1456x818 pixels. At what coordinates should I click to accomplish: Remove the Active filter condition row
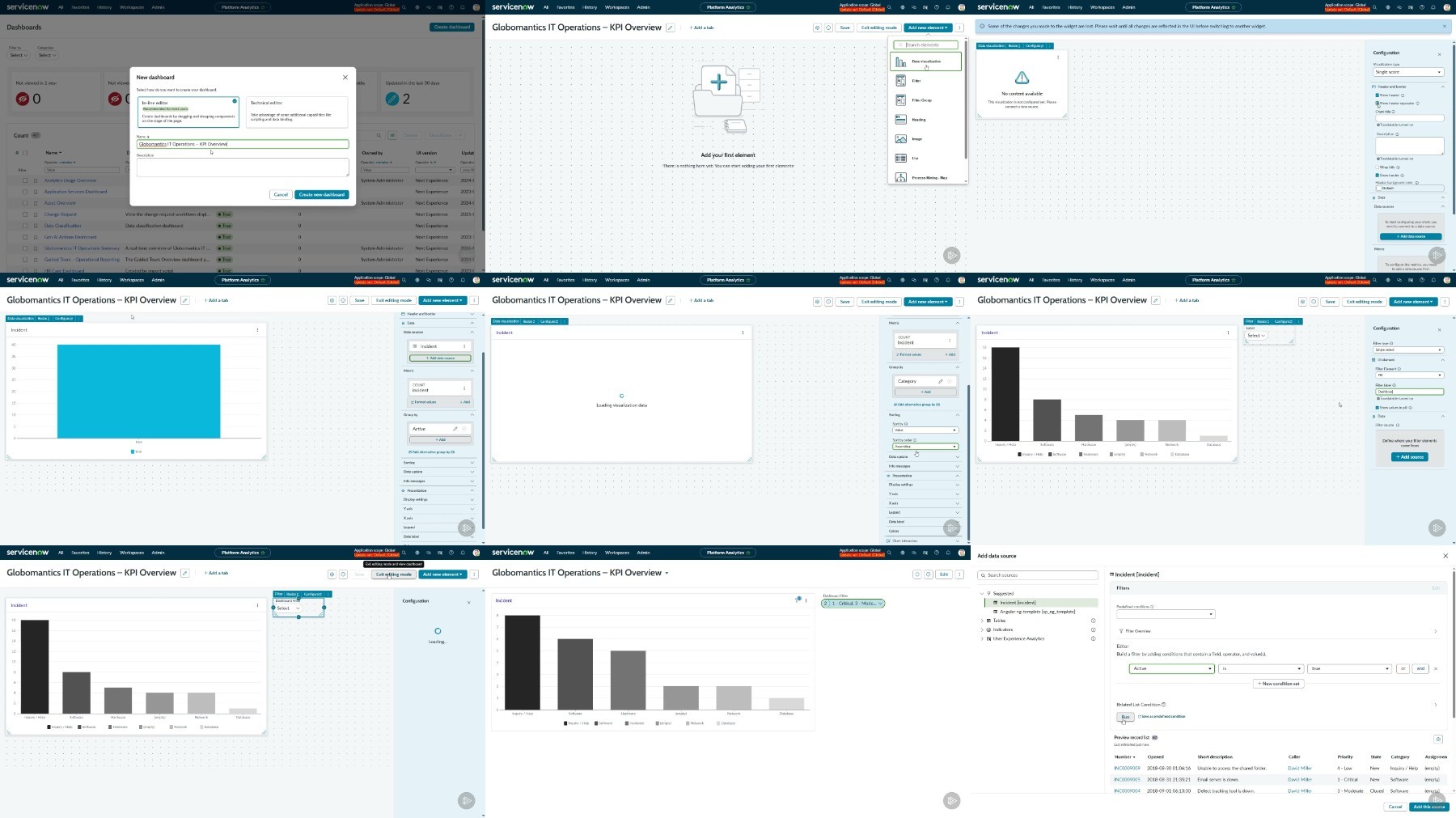click(1436, 668)
